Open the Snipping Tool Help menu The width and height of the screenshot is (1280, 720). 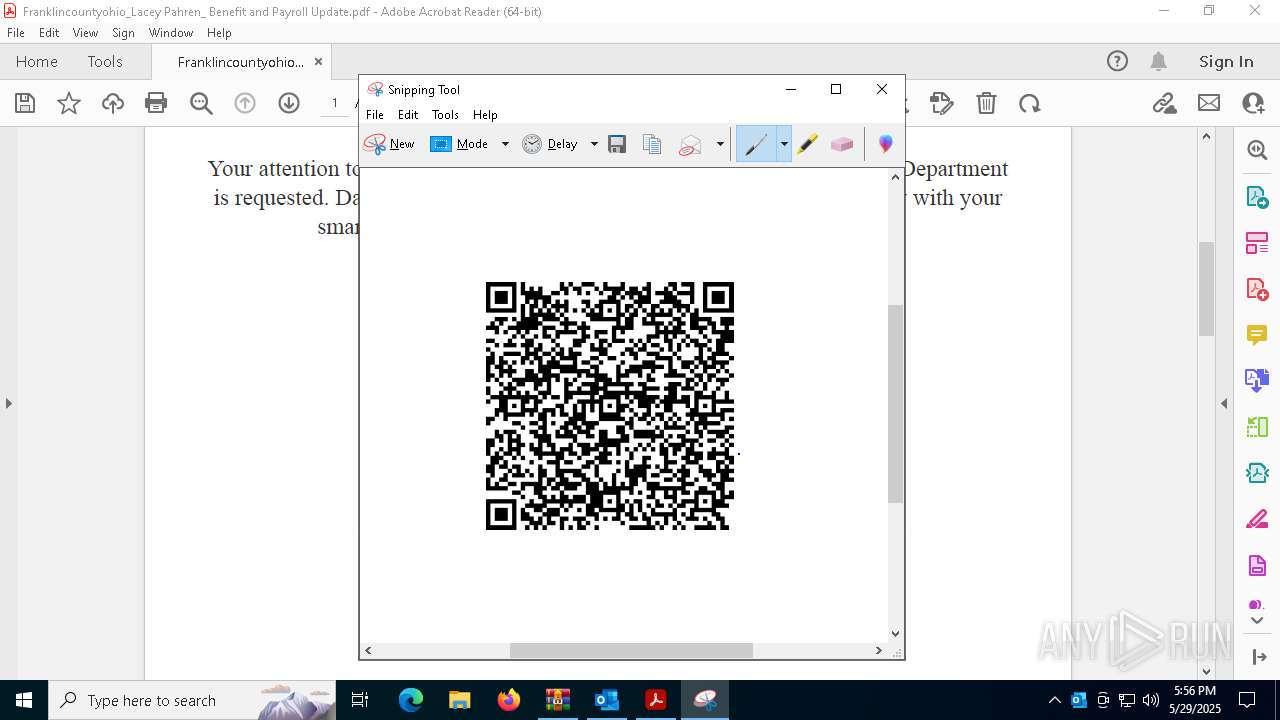pyautogui.click(x=485, y=115)
